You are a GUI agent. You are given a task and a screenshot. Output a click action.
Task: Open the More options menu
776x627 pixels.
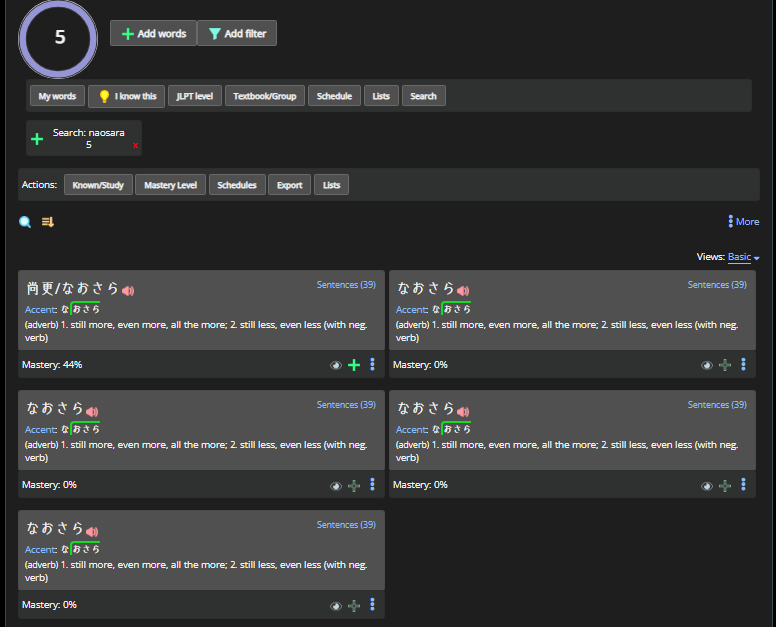click(x=743, y=222)
